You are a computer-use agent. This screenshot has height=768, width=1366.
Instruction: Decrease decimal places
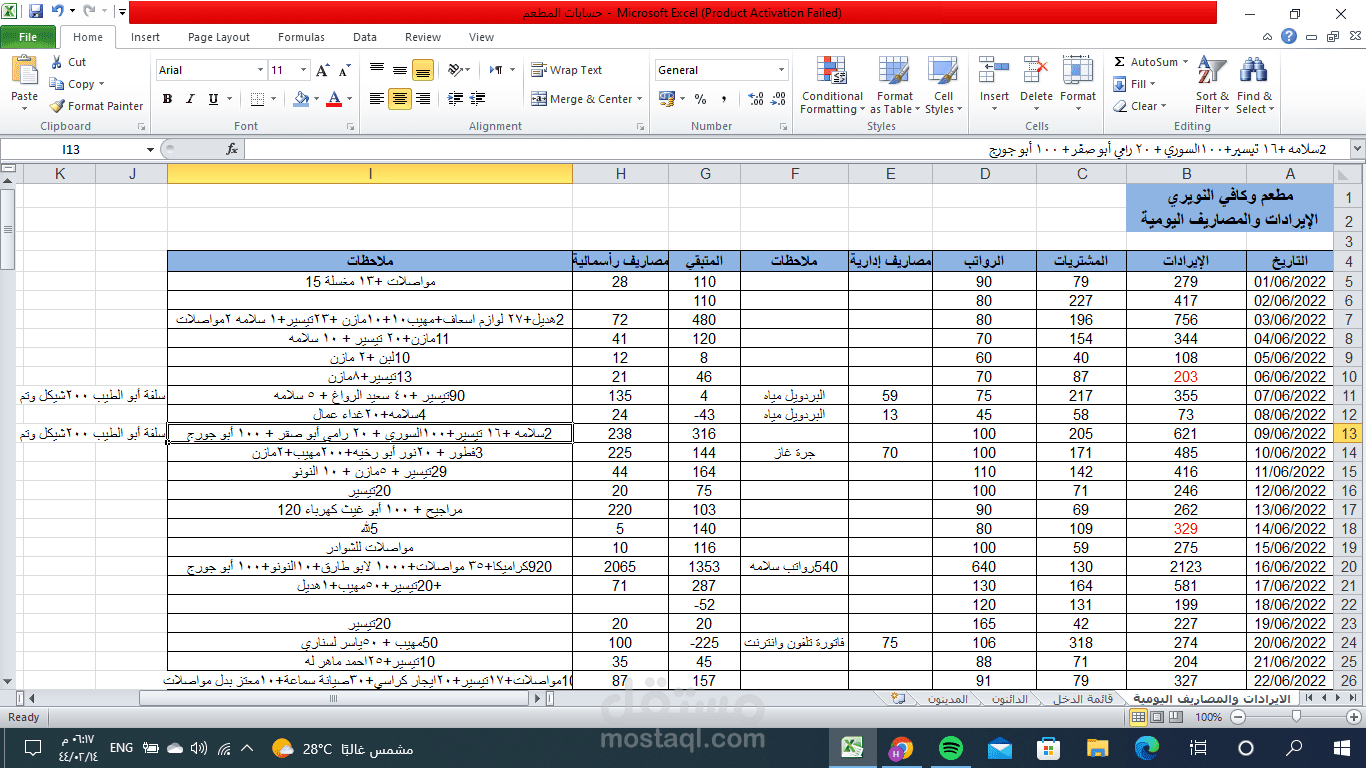click(779, 99)
